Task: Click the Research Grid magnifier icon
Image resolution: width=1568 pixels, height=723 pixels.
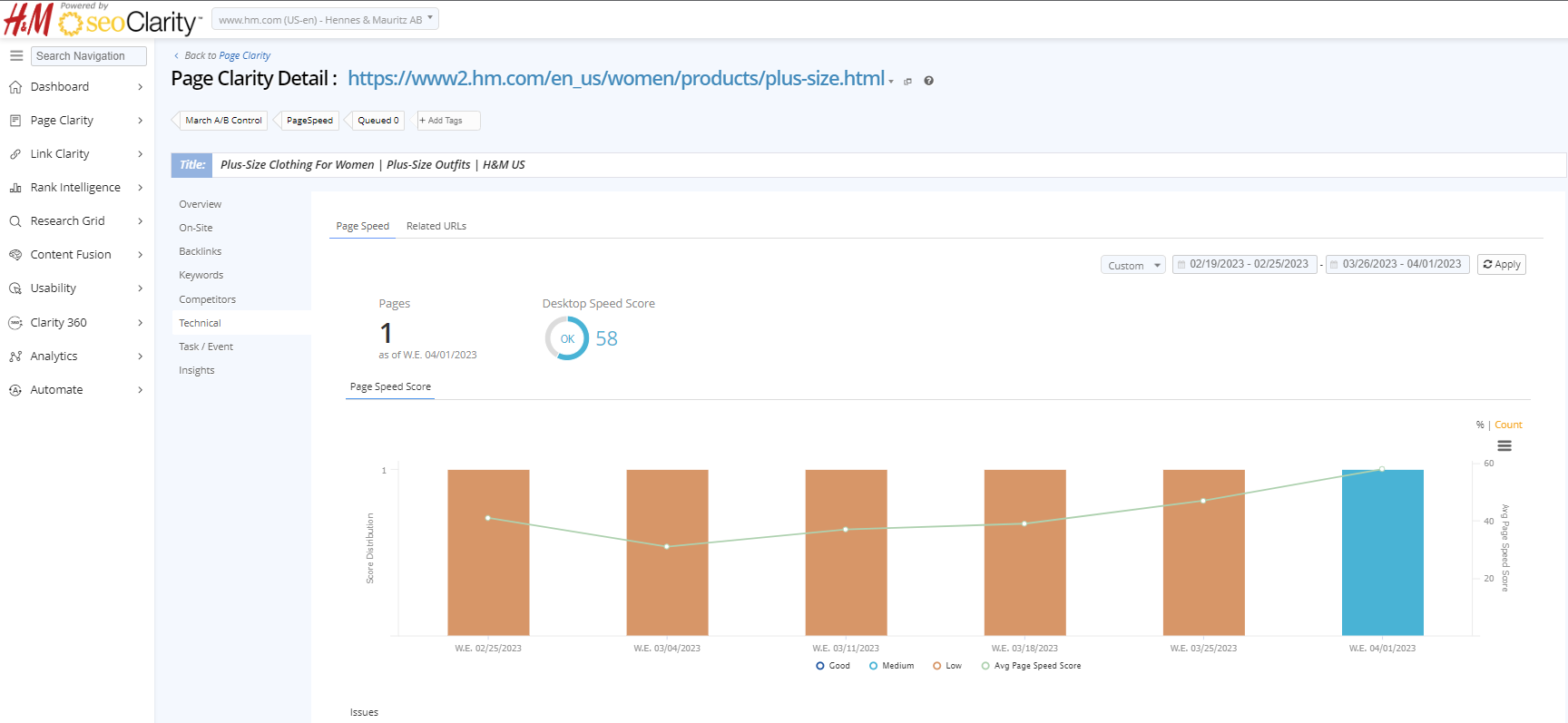Action: click(15, 221)
